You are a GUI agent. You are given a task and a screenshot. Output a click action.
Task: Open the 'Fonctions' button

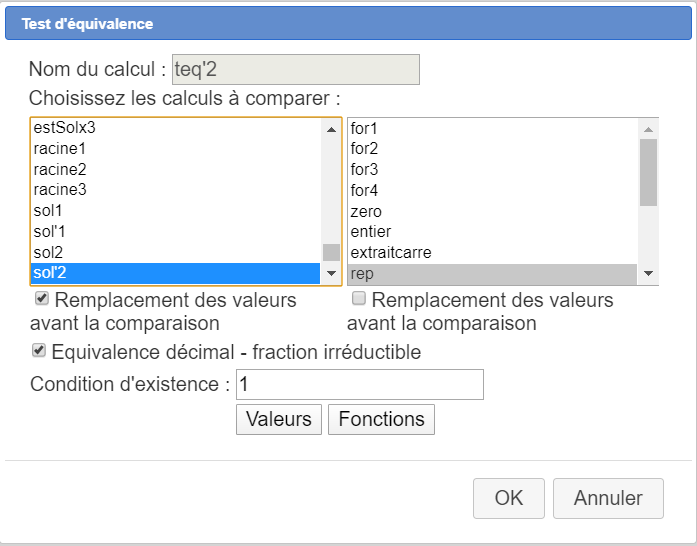[381, 419]
